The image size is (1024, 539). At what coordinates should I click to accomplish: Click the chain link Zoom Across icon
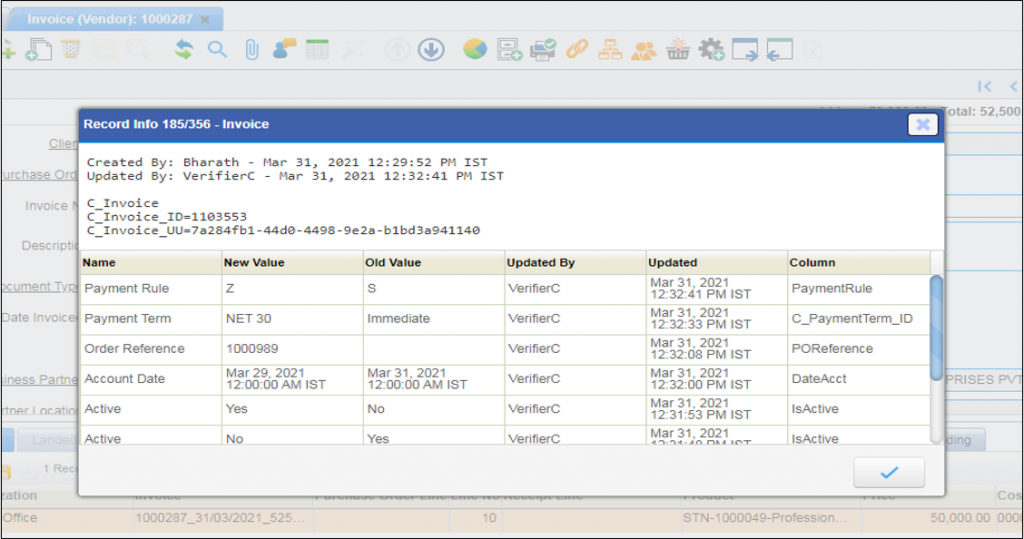577,49
